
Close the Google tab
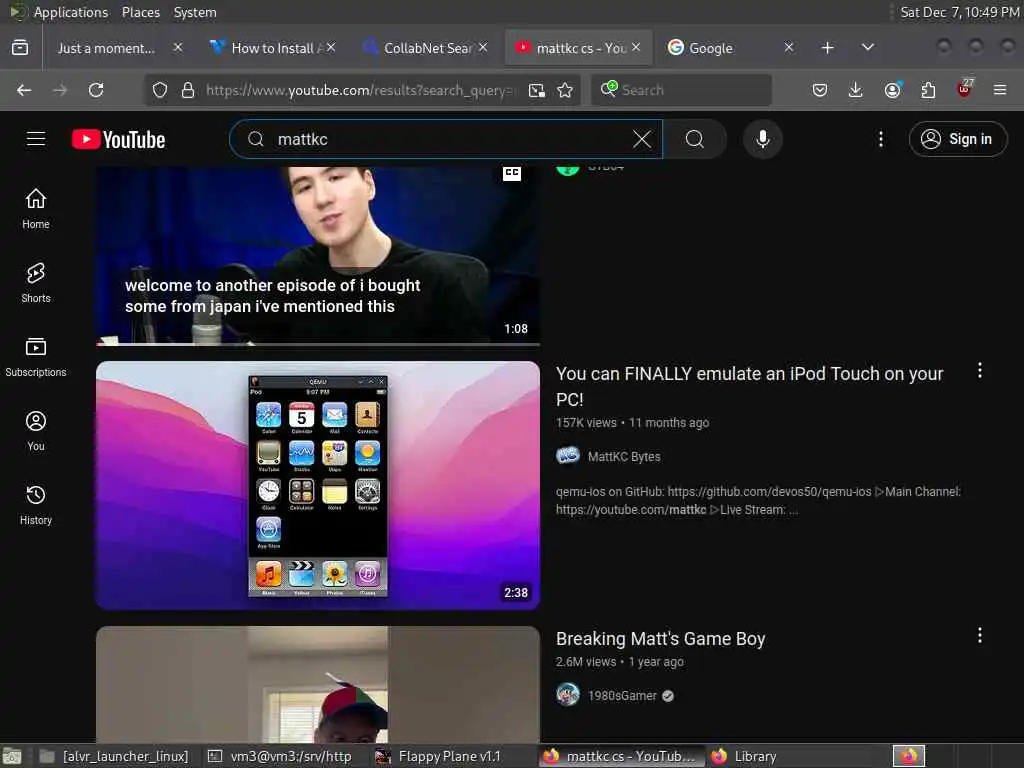789,48
